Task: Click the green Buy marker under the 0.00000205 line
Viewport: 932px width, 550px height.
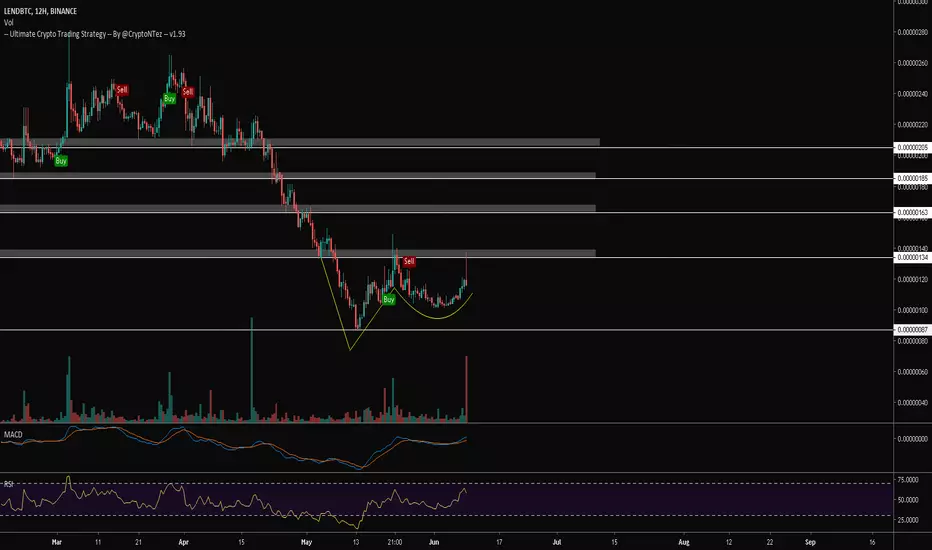Action: (x=61, y=161)
